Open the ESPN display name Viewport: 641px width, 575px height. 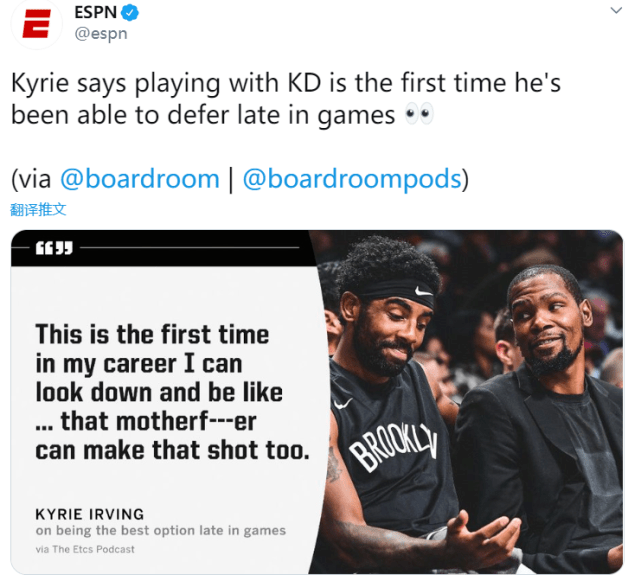click(96, 13)
